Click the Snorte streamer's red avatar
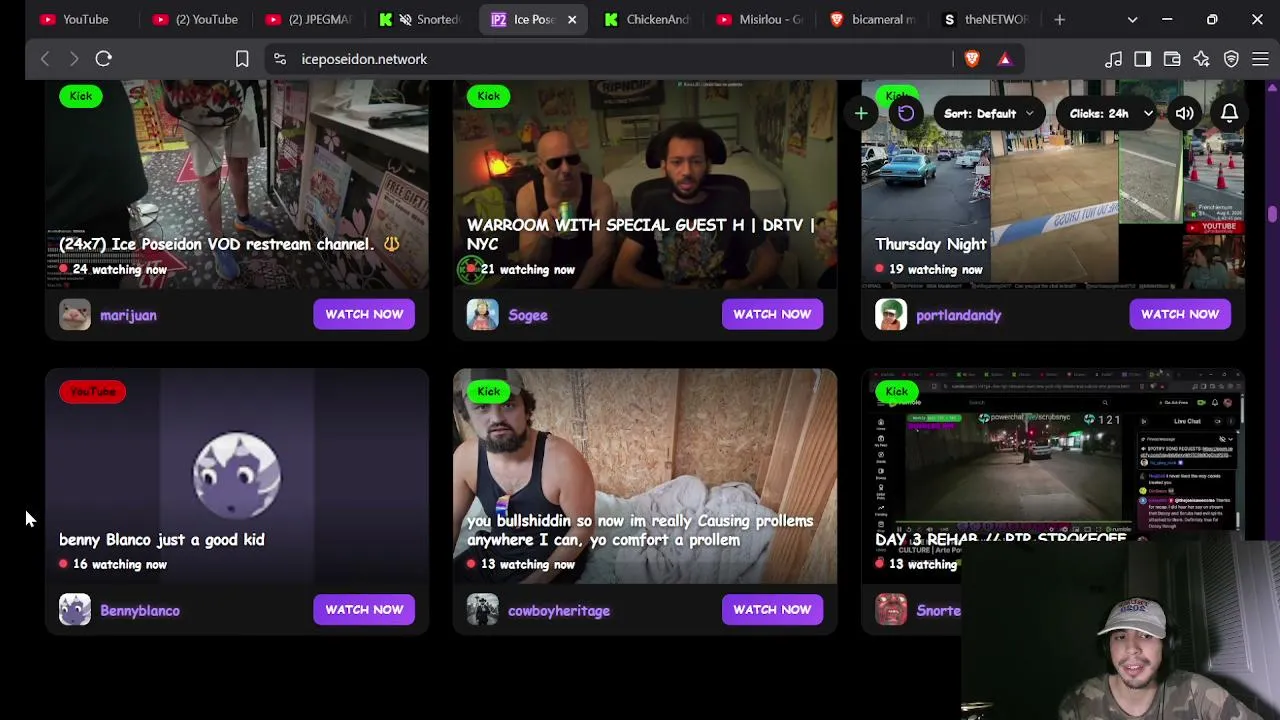This screenshot has height=720, width=1280. point(891,610)
